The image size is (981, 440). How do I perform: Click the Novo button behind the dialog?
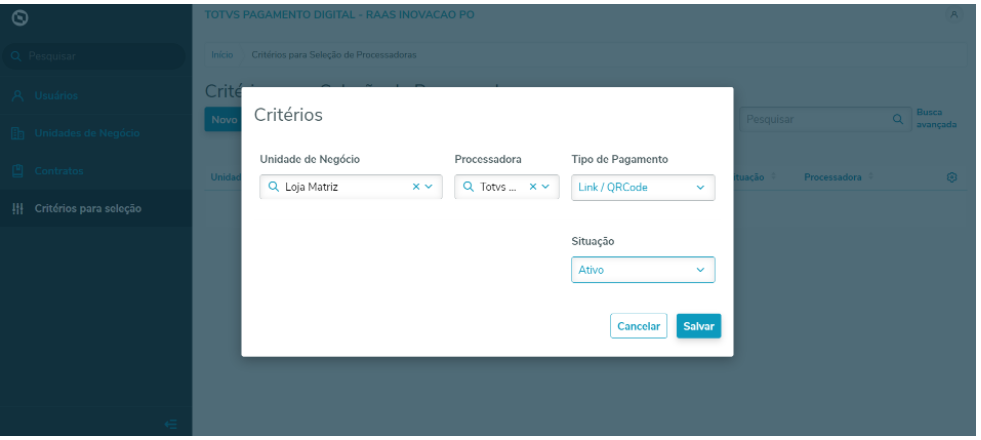coord(223,120)
